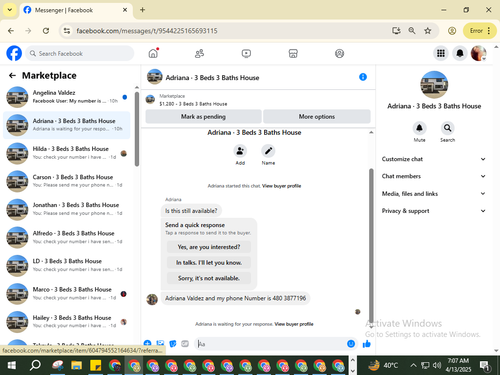The width and height of the screenshot is (500, 375).
Task: Open a new browser tab
Action: [x=142, y=10]
